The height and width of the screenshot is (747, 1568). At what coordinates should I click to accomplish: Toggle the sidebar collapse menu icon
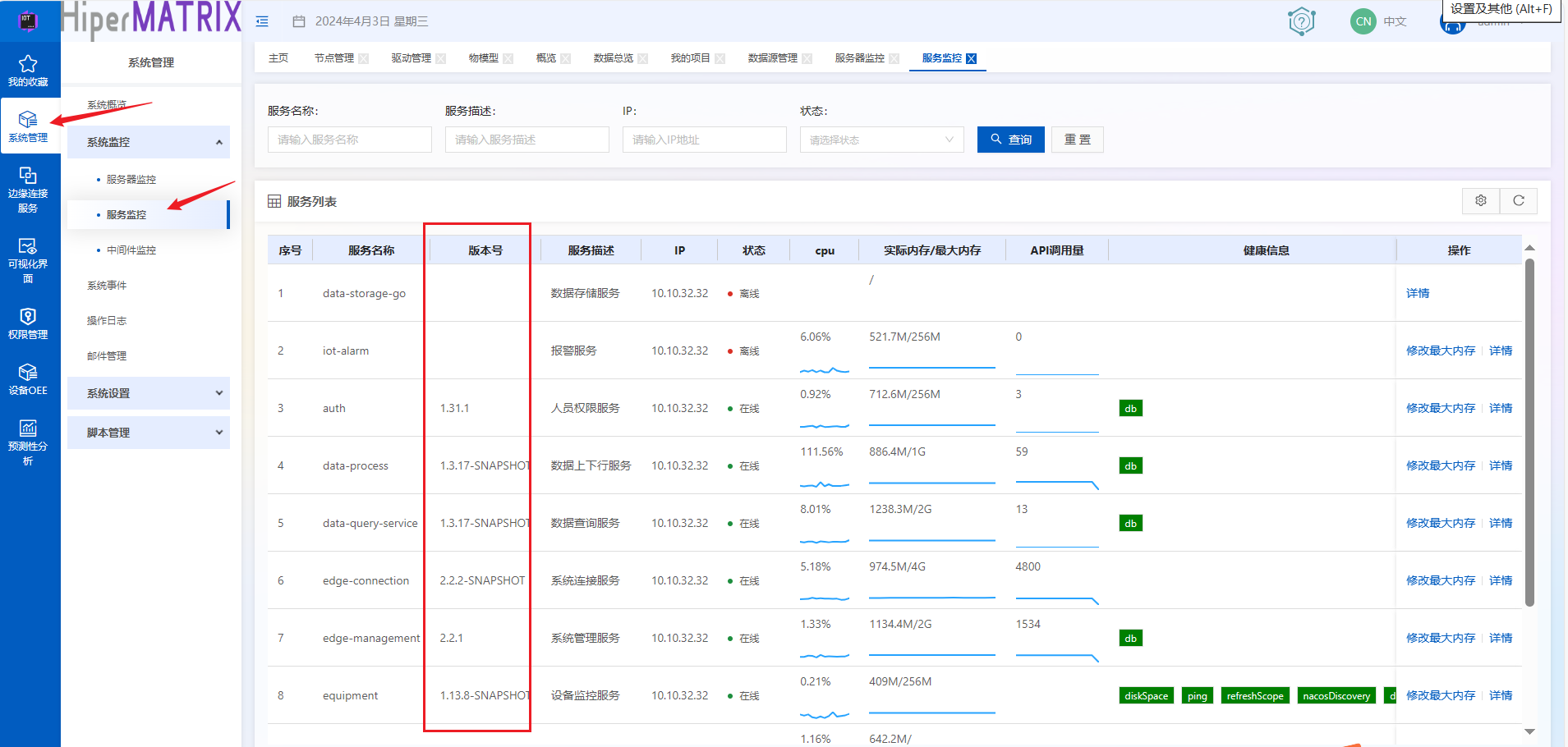[x=262, y=21]
